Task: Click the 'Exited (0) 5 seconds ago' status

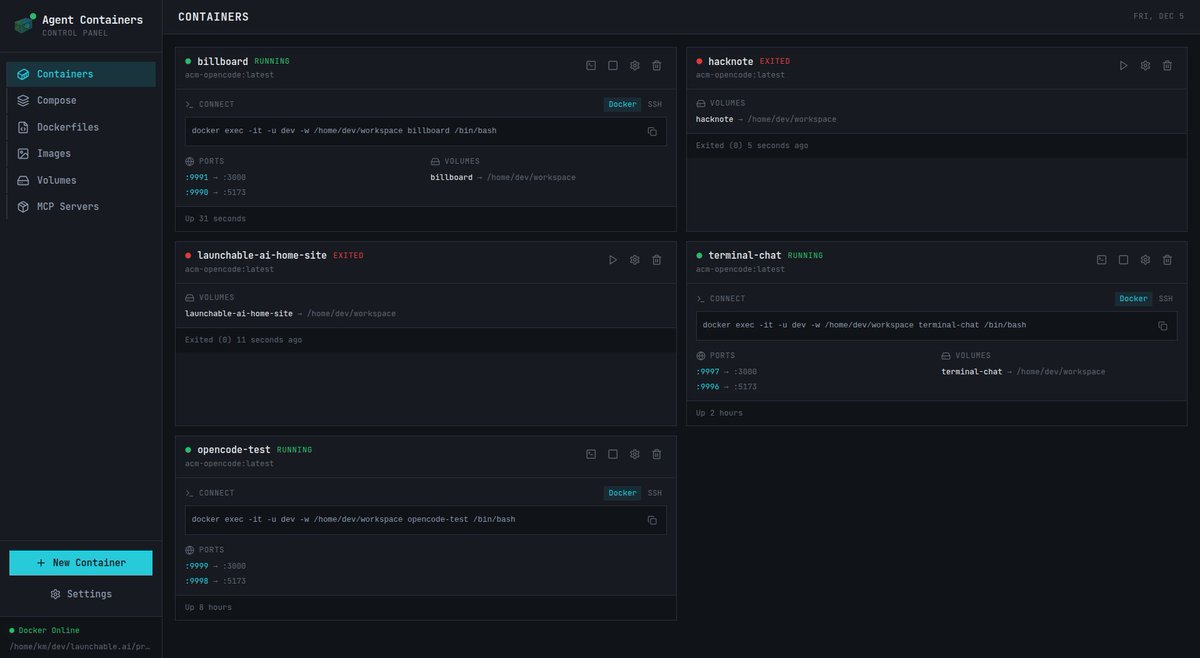Action: coord(752,145)
